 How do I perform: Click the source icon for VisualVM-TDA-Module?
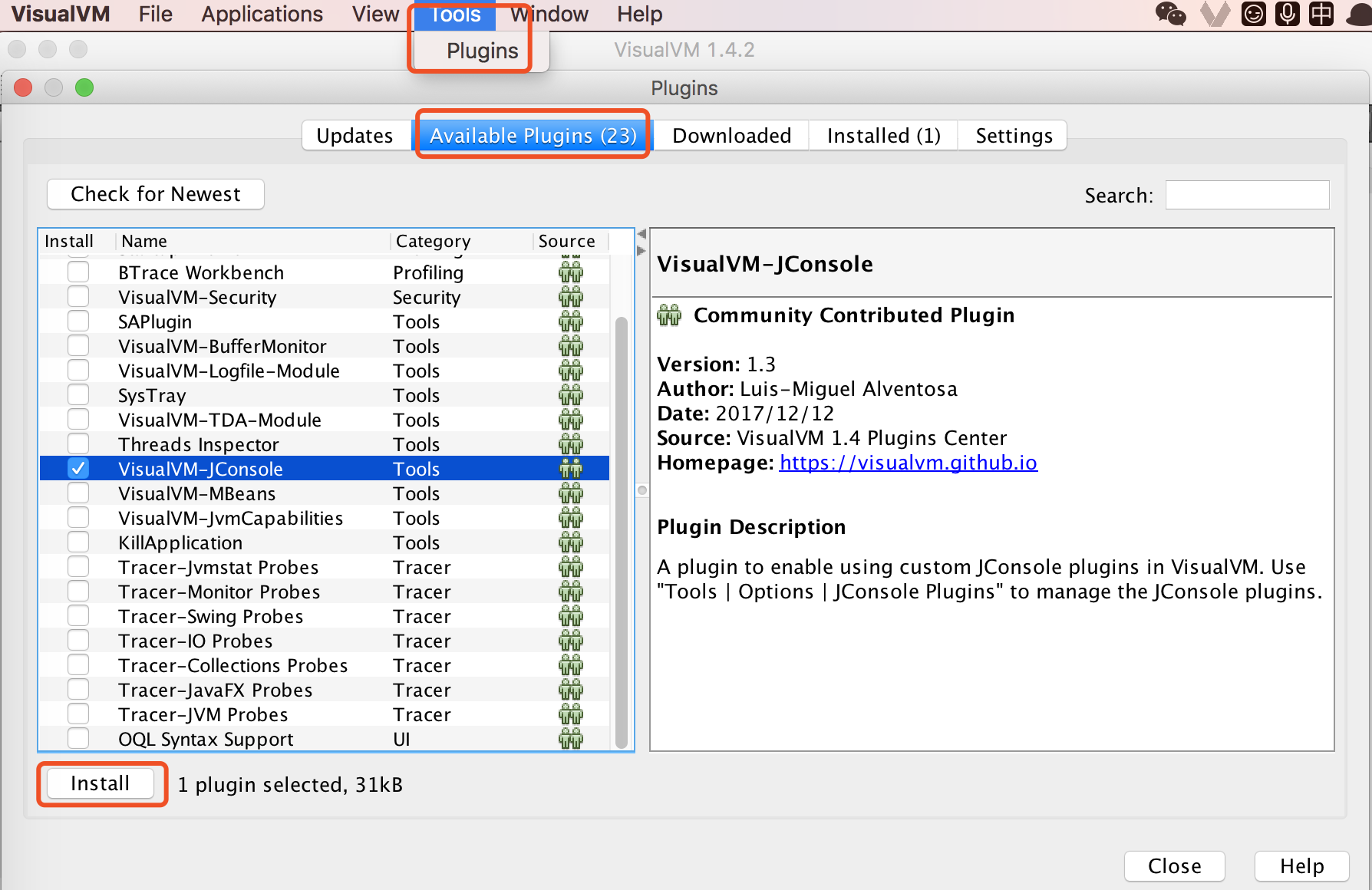[570, 420]
